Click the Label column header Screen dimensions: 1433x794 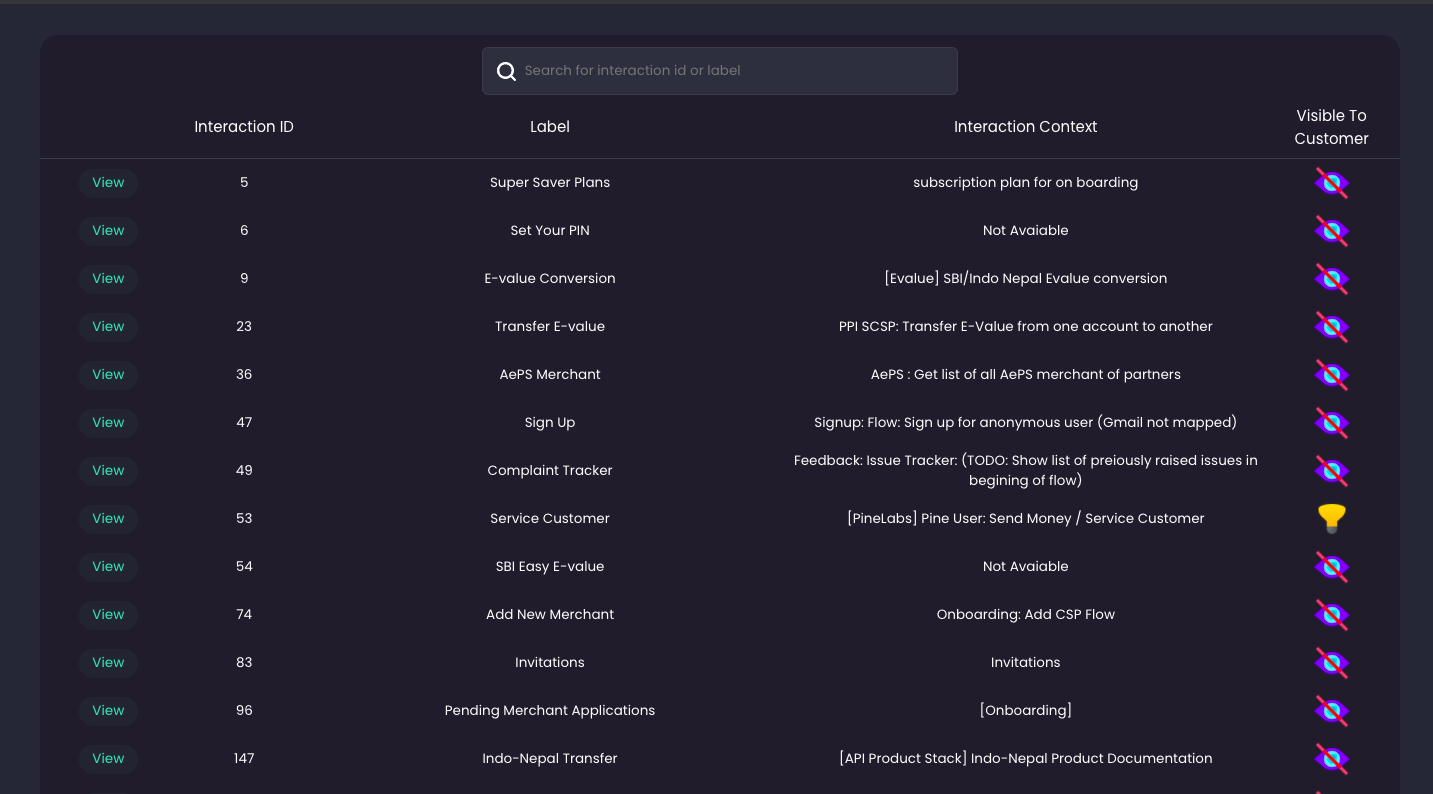point(550,127)
